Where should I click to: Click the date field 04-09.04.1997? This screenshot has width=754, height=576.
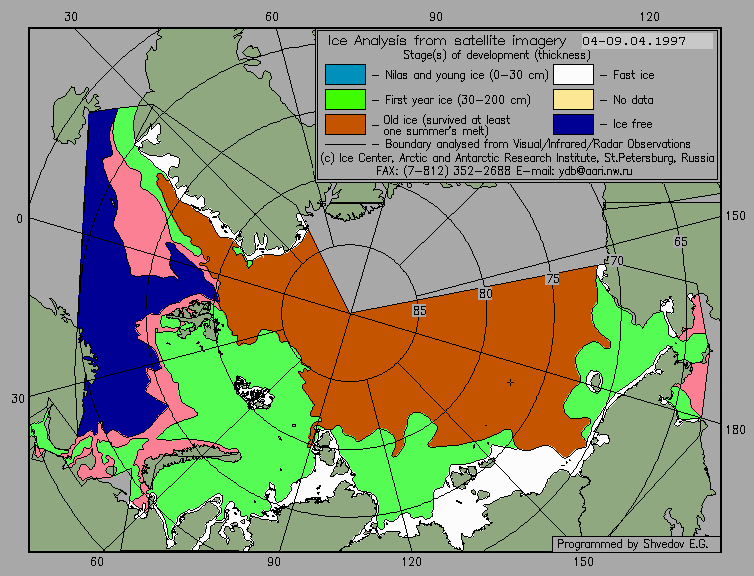tap(647, 41)
